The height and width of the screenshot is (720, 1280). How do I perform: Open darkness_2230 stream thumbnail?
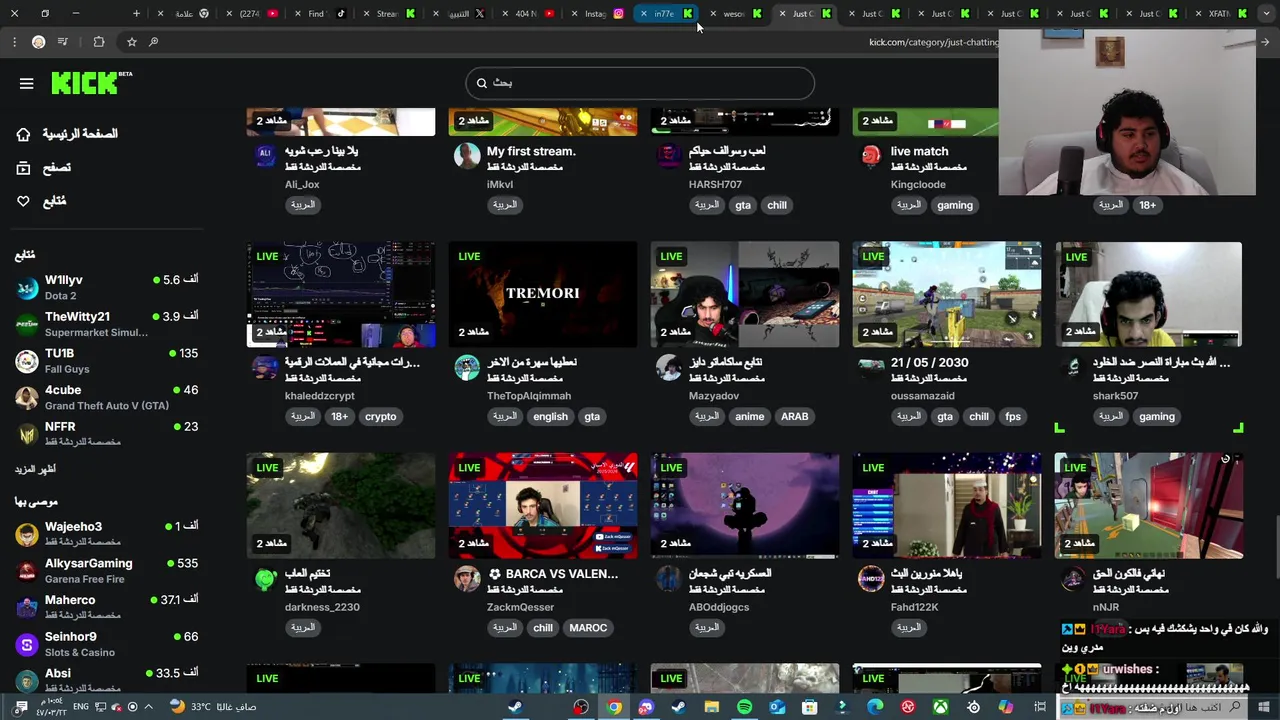341,506
